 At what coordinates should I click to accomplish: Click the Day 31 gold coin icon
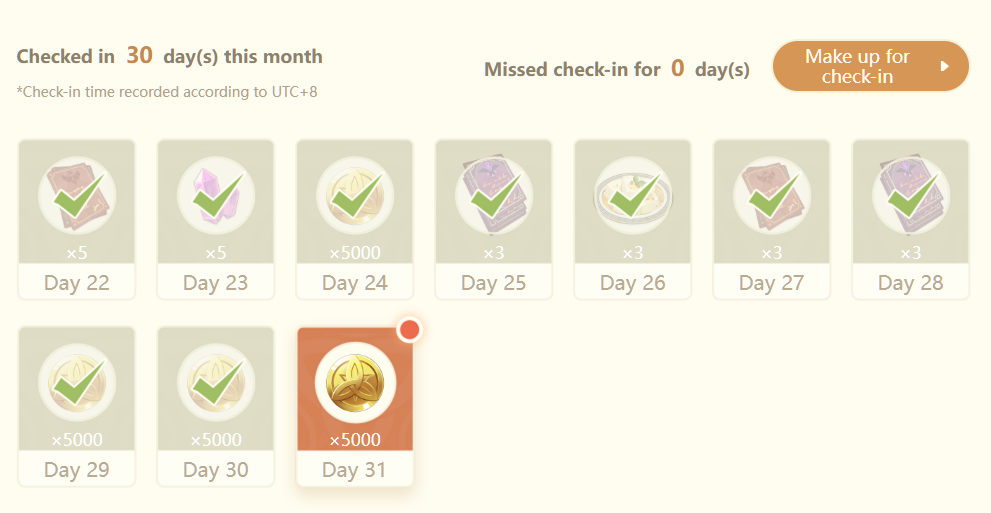[x=355, y=383]
